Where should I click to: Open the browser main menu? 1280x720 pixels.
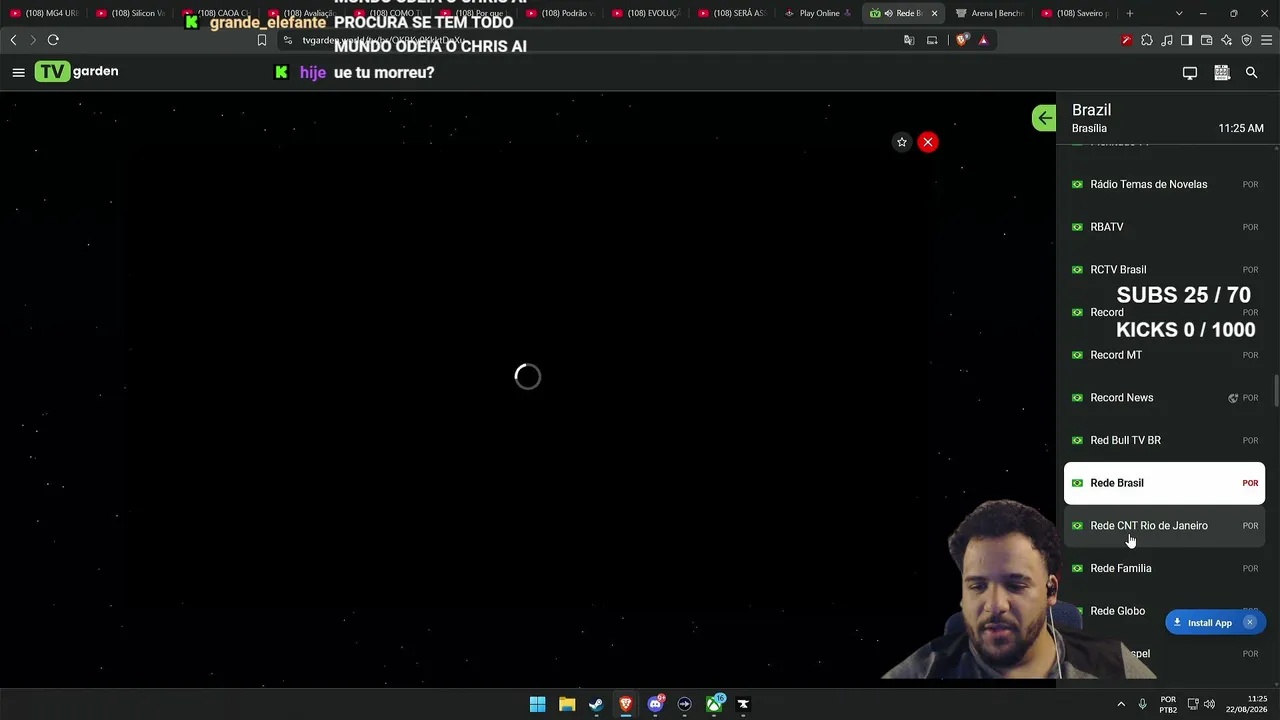pyautogui.click(x=1266, y=40)
